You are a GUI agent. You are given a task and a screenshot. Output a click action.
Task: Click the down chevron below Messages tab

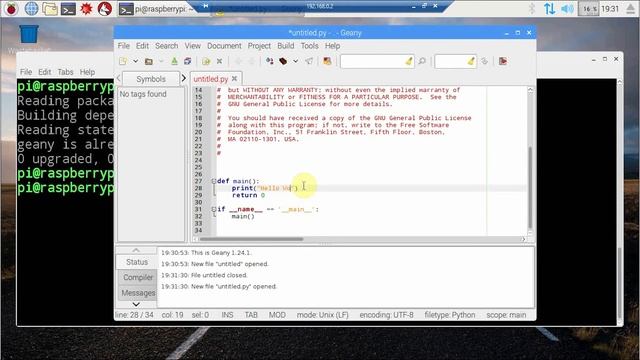136,304
